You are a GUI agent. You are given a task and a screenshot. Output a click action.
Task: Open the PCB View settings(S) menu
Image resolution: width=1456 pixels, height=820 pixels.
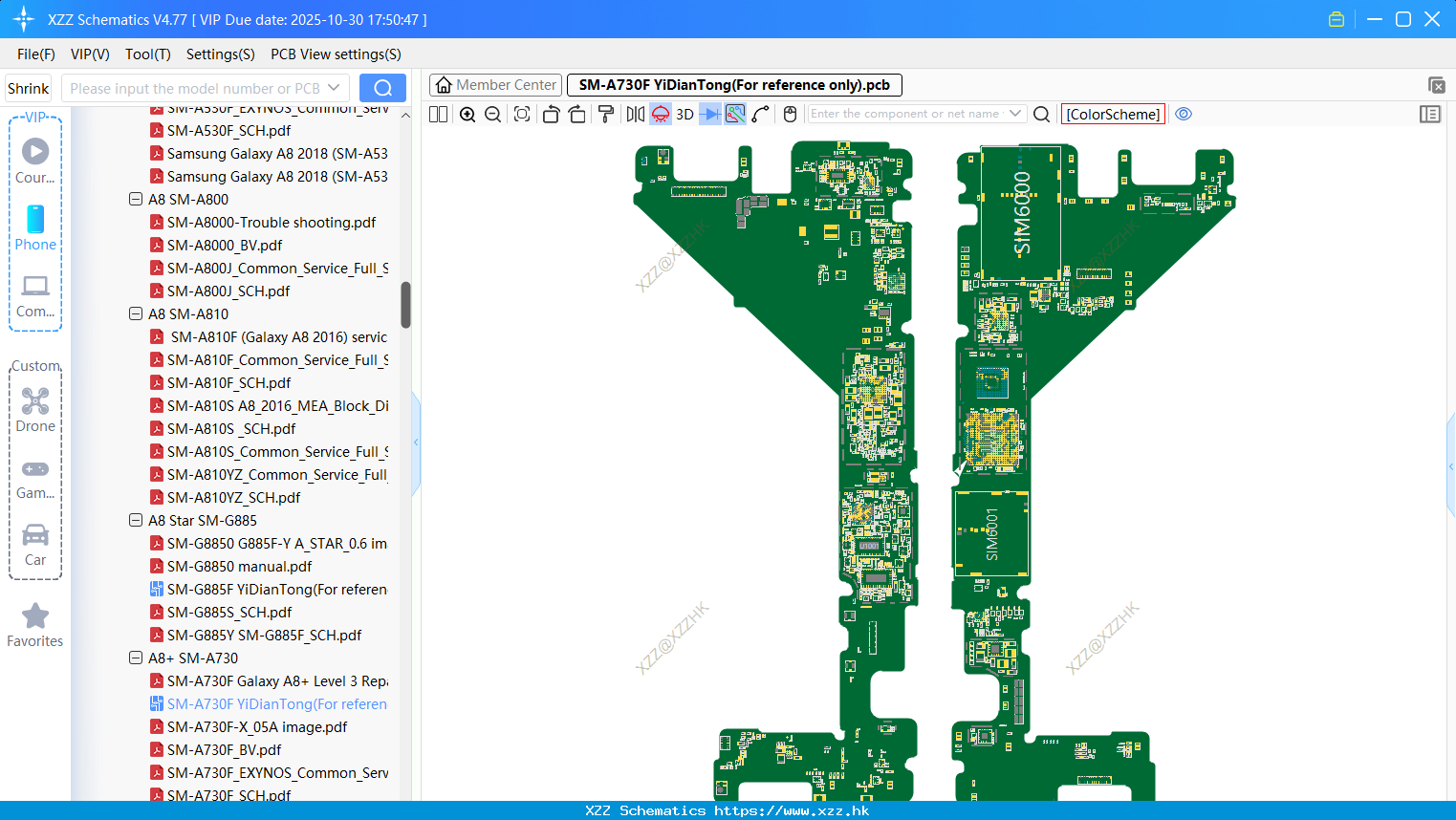pyautogui.click(x=336, y=54)
